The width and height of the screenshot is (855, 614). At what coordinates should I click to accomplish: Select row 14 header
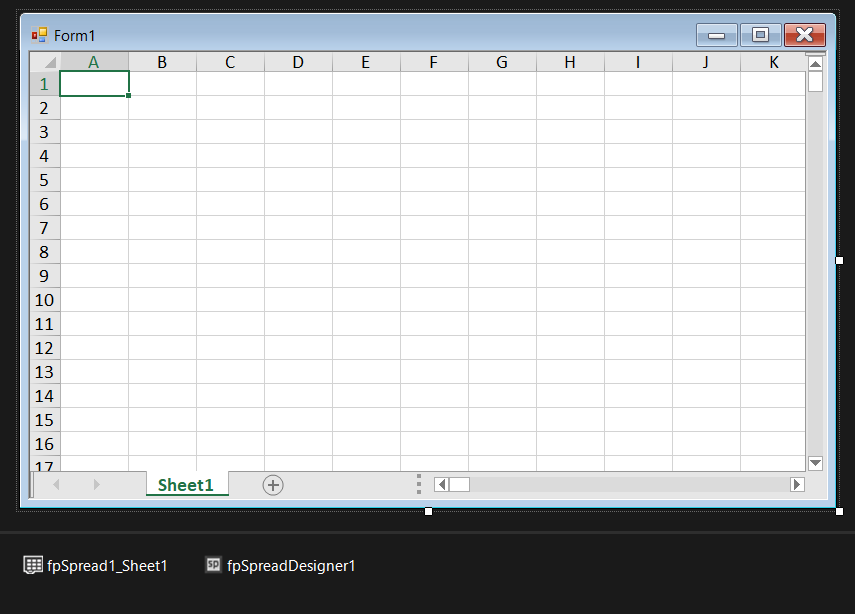45,396
